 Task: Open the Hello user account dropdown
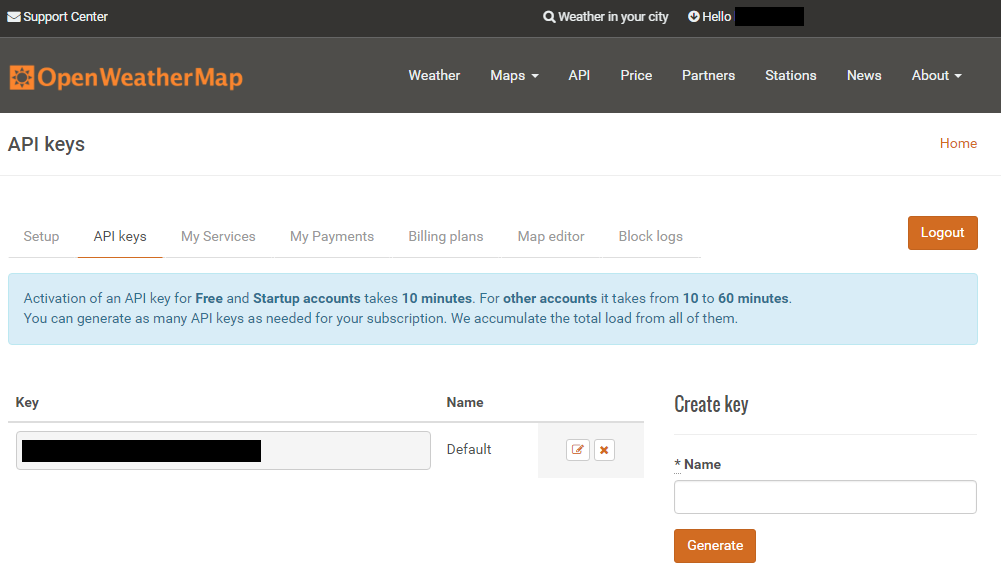point(746,17)
